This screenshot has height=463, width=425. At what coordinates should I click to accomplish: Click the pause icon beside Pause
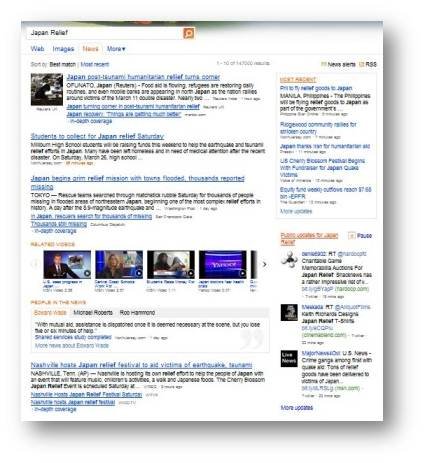pos(351,236)
